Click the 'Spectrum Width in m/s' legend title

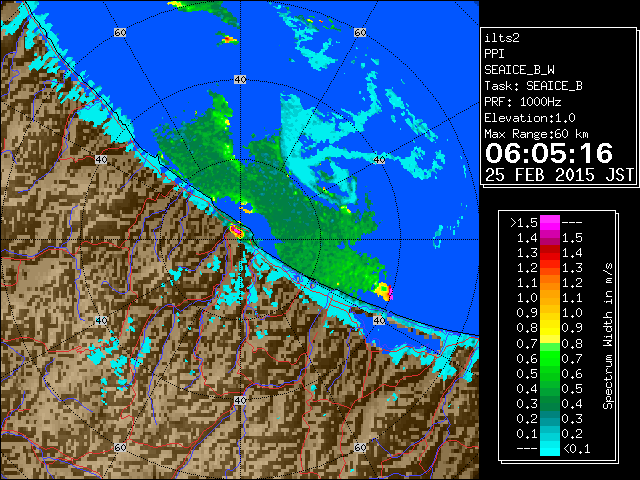[608, 336]
